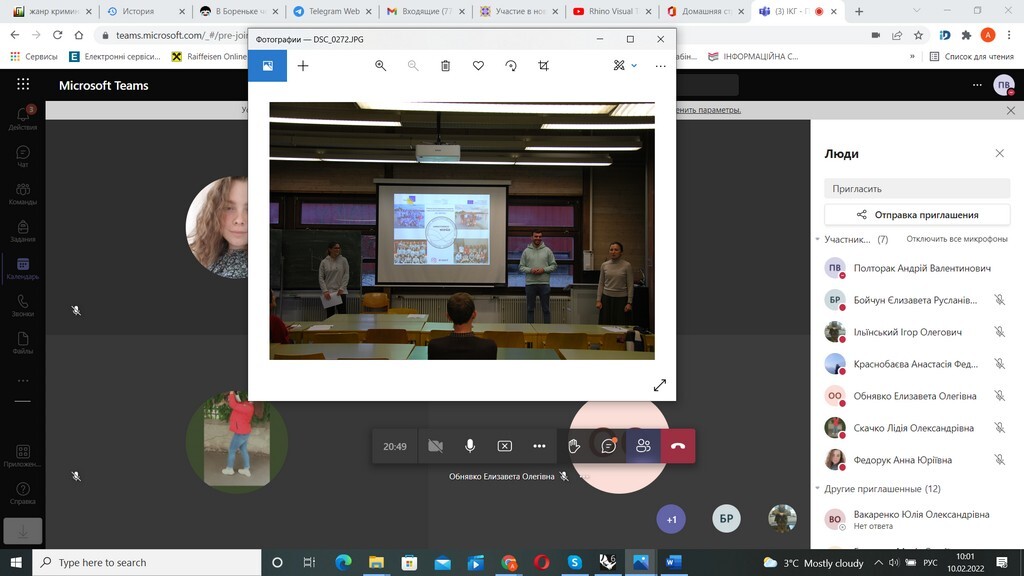The image size is (1024, 576).
Task: Select participant Полторак Андрій Валентинович
Action: pyautogui.click(x=917, y=268)
